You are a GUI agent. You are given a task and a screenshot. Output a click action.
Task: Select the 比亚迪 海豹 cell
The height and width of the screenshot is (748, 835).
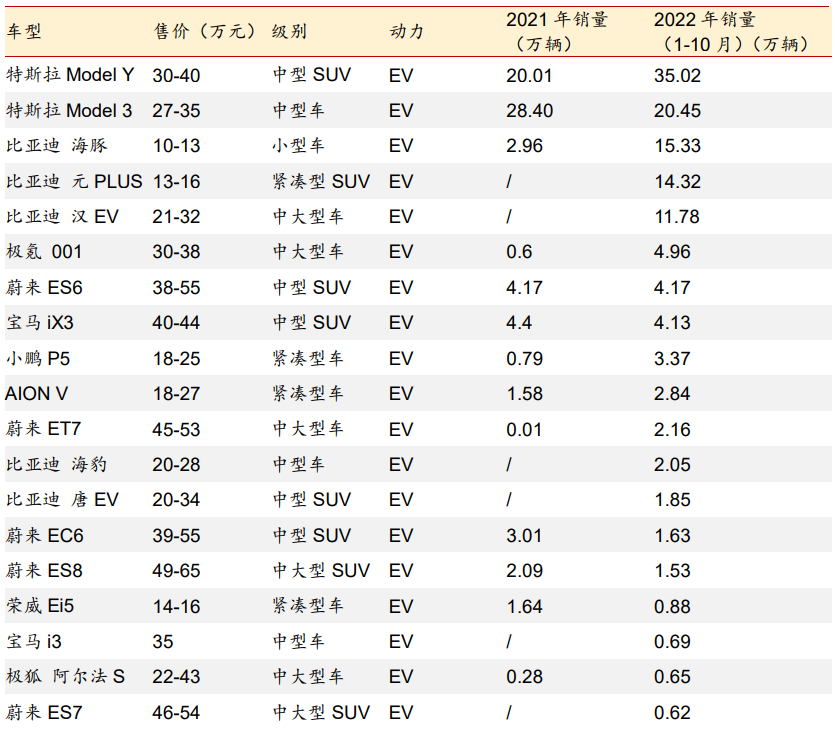[57, 465]
